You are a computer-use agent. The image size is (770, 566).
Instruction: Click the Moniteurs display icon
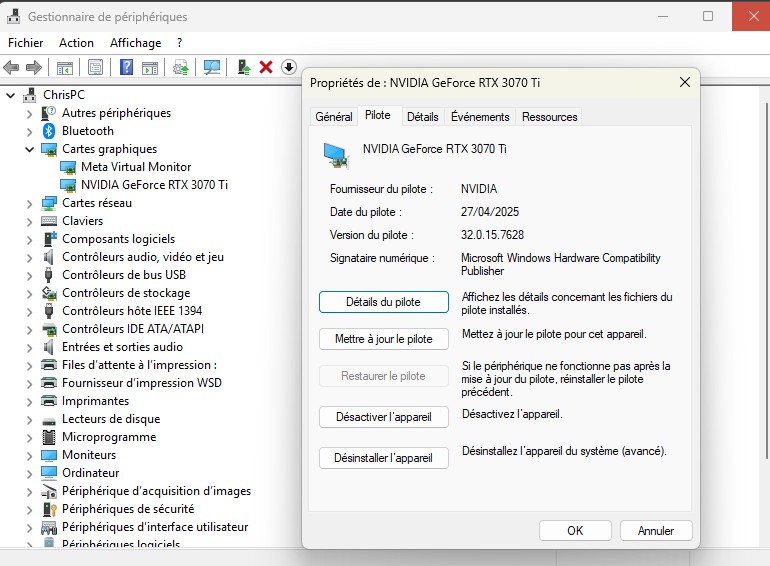tap(49, 456)
